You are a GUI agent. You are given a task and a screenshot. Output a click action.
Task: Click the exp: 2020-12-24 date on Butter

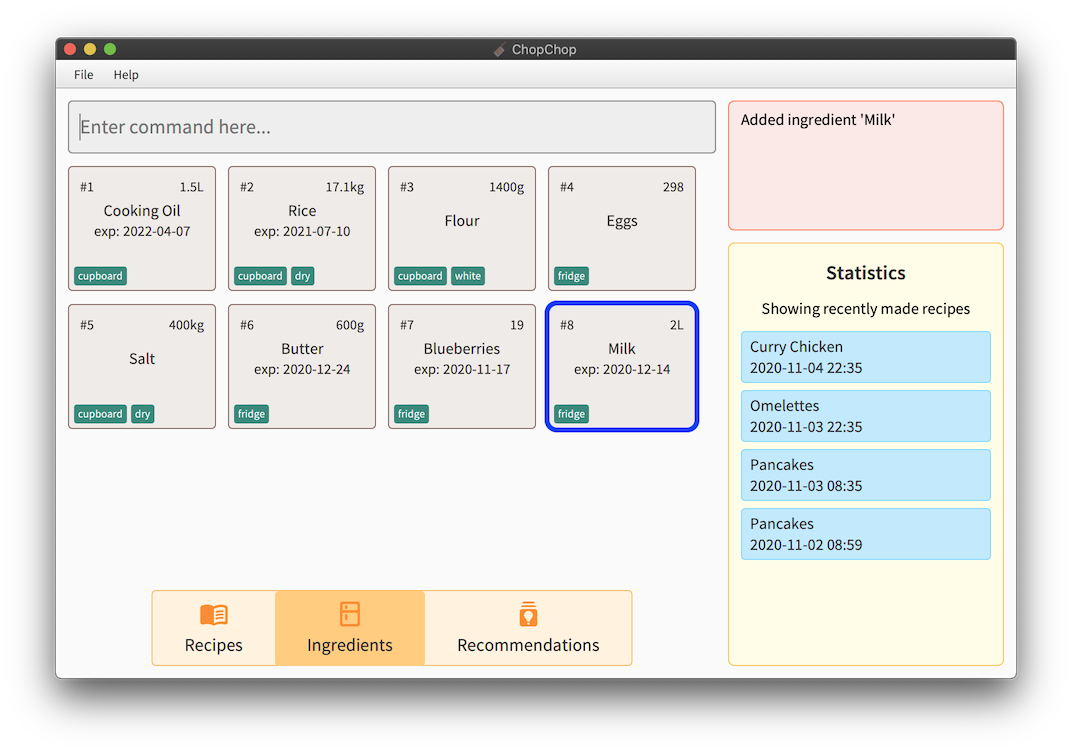302,369
